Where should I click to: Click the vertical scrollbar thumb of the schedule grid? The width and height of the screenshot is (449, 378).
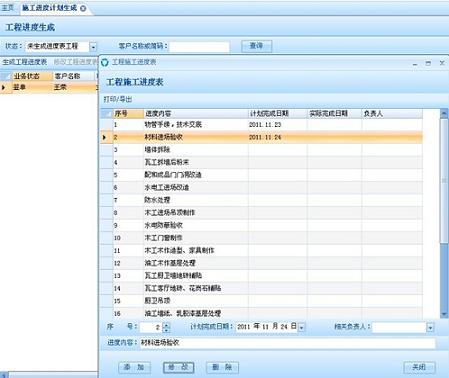tap(444, 181)
